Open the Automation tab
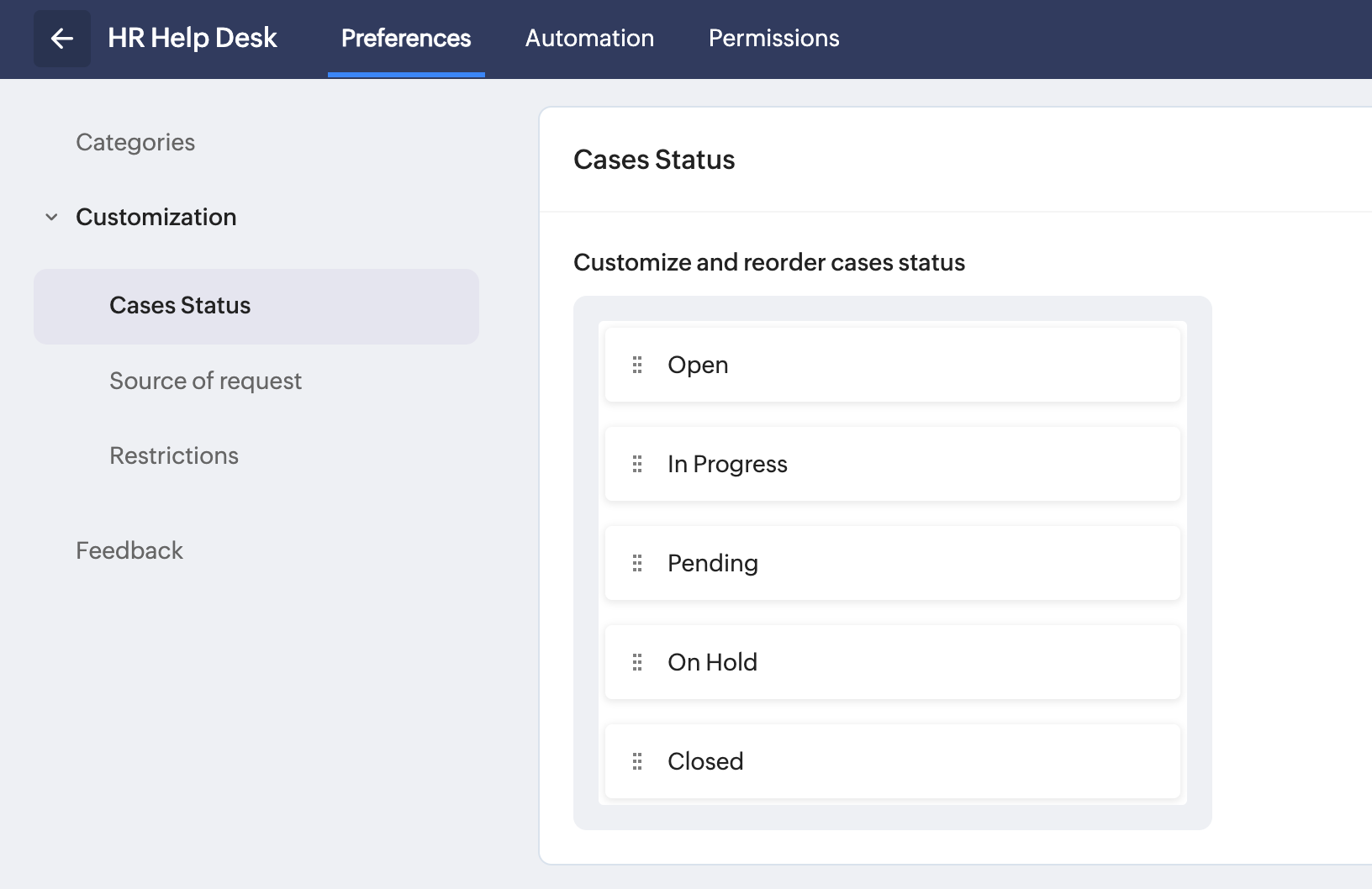This screenshot has width=1372, height=889. click(589, 39)
